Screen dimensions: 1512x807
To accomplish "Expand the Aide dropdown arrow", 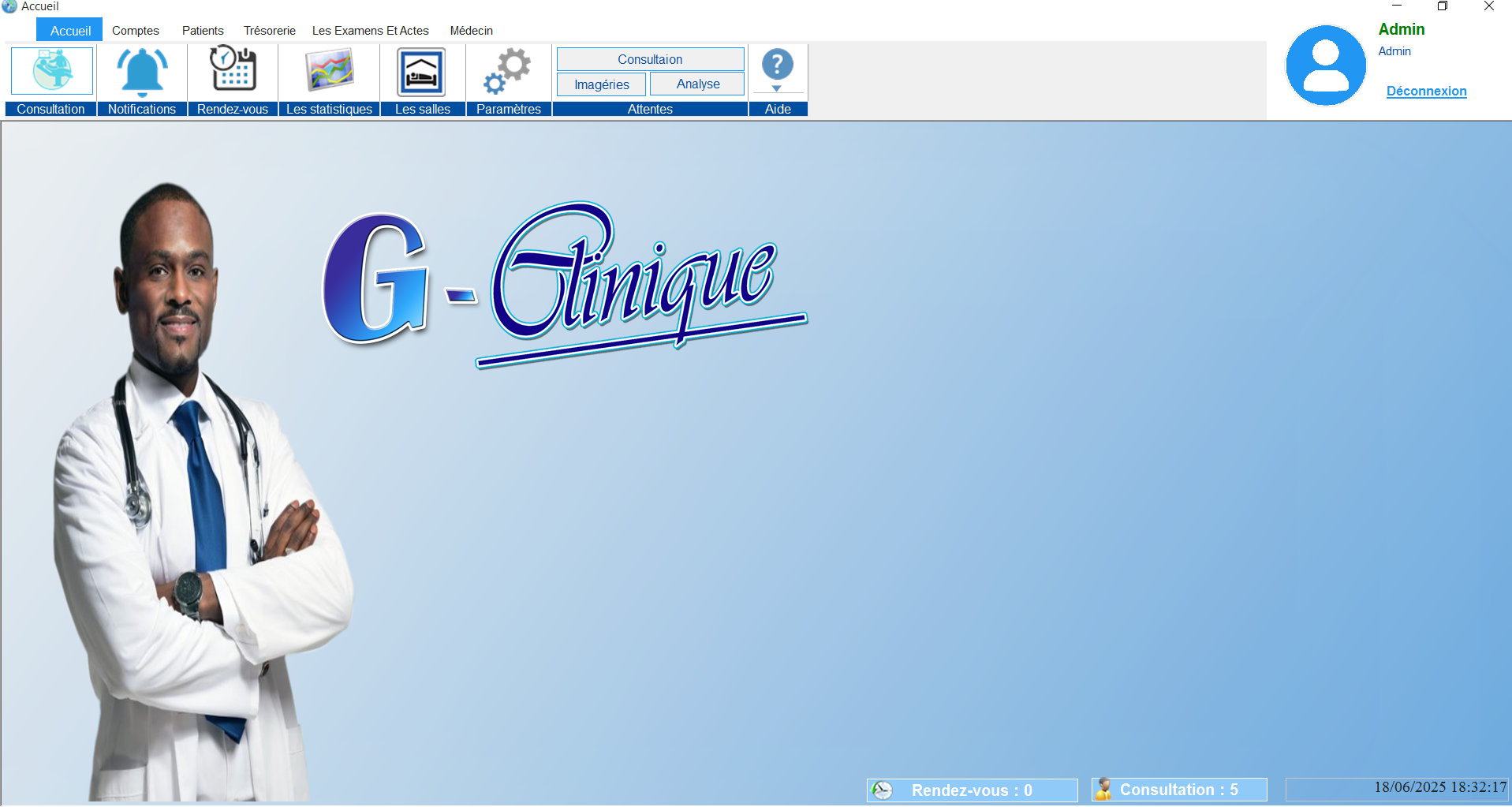I will [x=777, y=89].
